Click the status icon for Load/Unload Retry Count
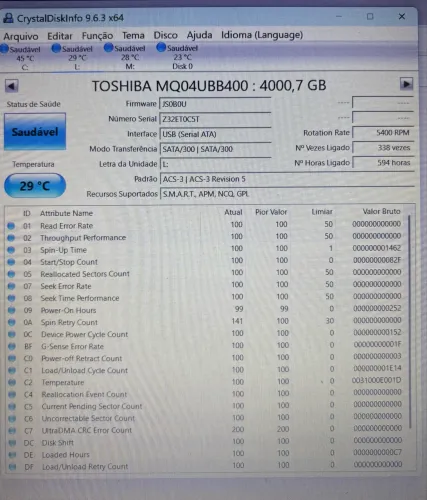Viewport: 427px width, 500px height. [13, 467]
